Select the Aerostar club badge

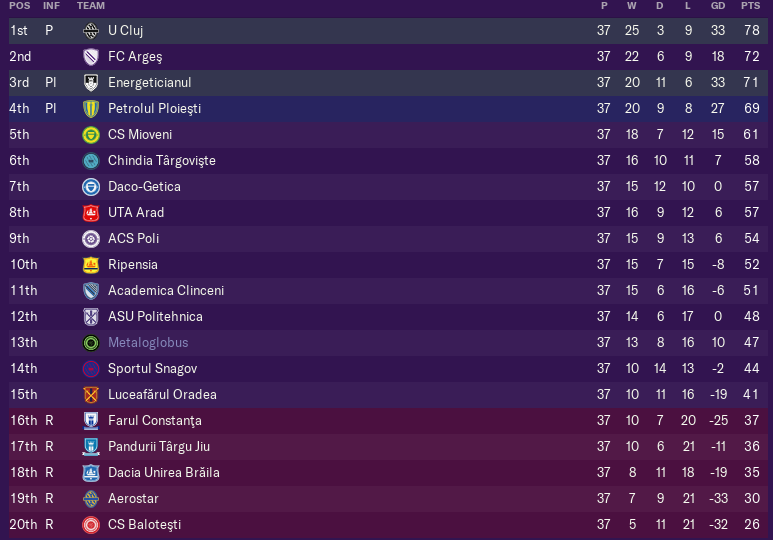91,499
